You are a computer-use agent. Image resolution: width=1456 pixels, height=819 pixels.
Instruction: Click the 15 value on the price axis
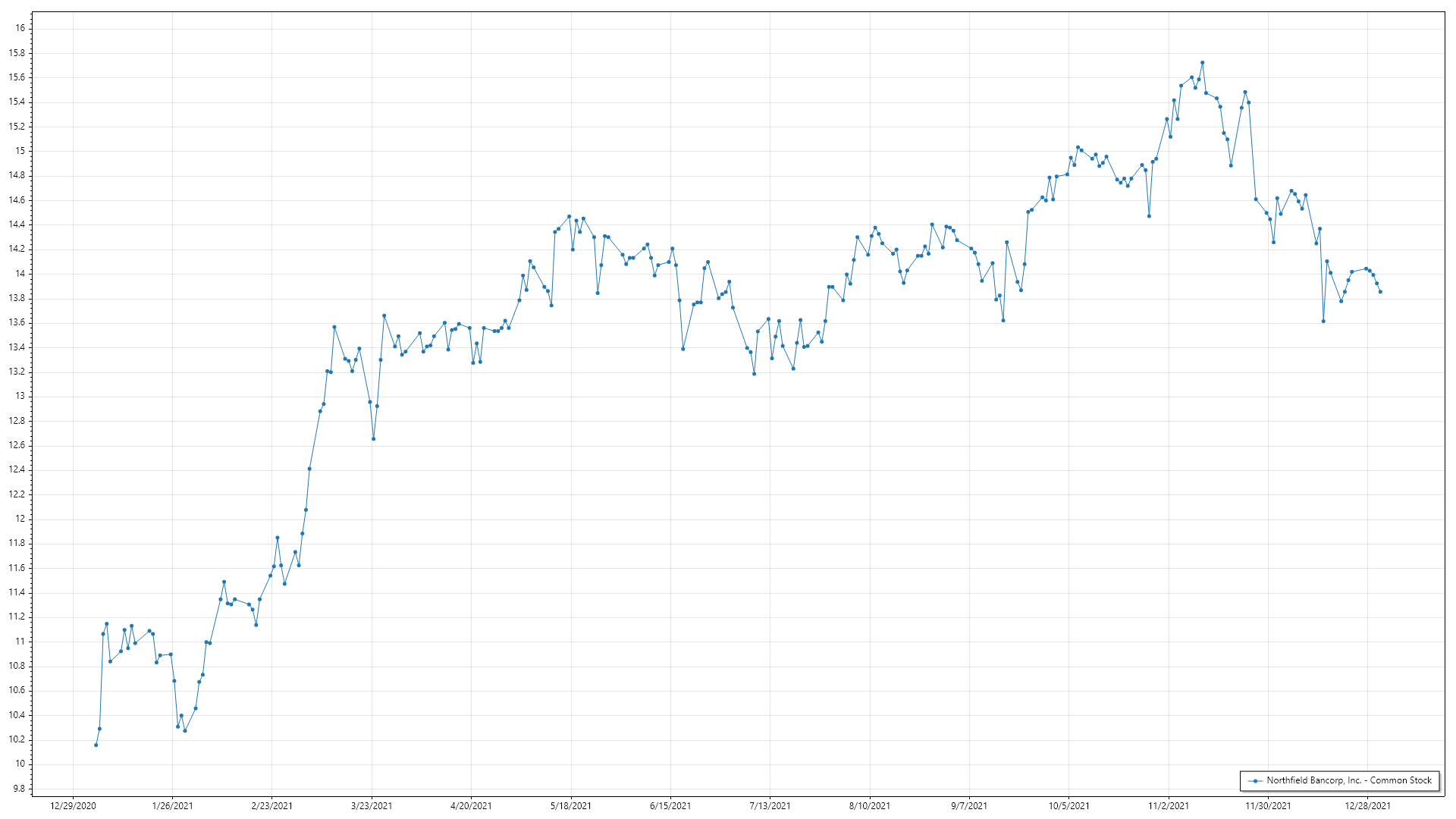click(x=20, y=151)
